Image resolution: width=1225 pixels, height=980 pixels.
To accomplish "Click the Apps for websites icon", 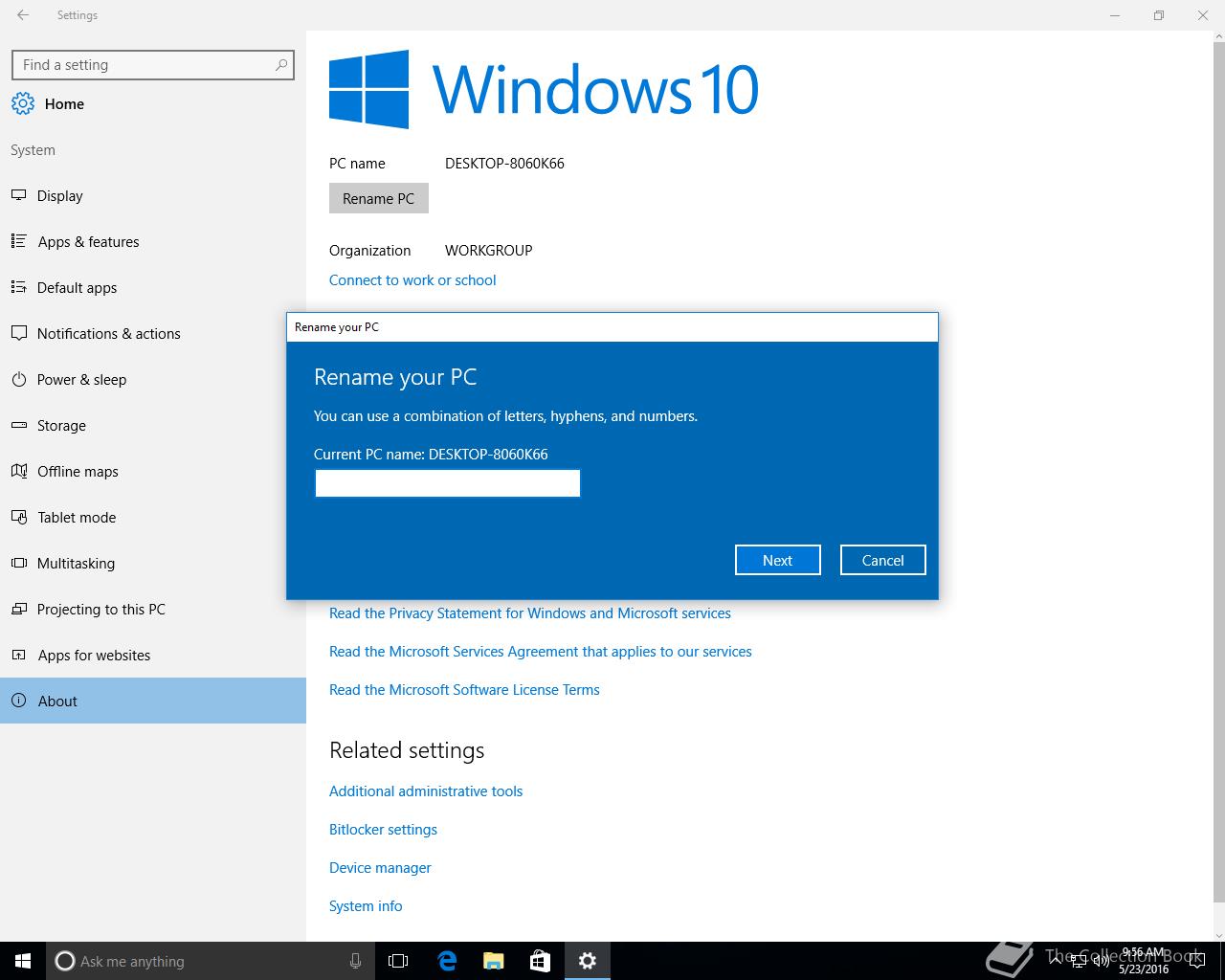I will 18,655.
